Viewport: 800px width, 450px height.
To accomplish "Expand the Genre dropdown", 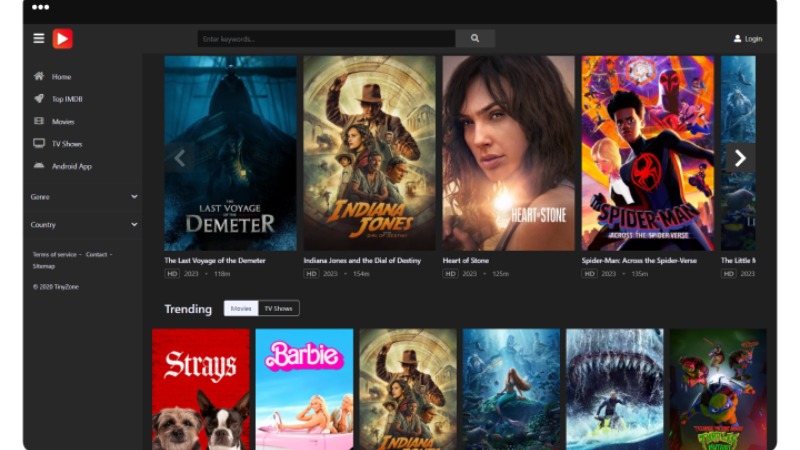I will (x=84, y=197).
